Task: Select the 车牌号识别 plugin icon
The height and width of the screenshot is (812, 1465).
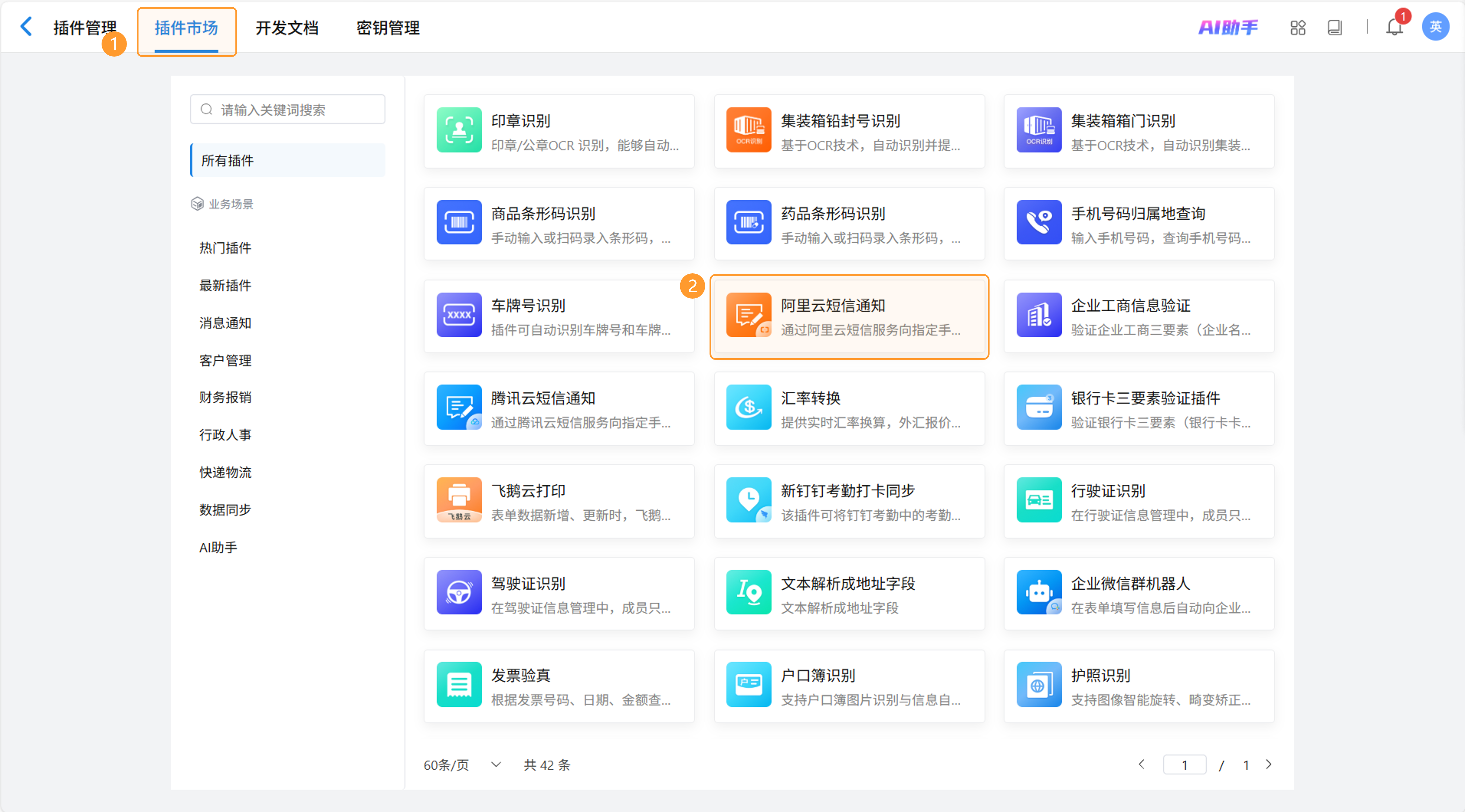Action: tap(458, 315)
